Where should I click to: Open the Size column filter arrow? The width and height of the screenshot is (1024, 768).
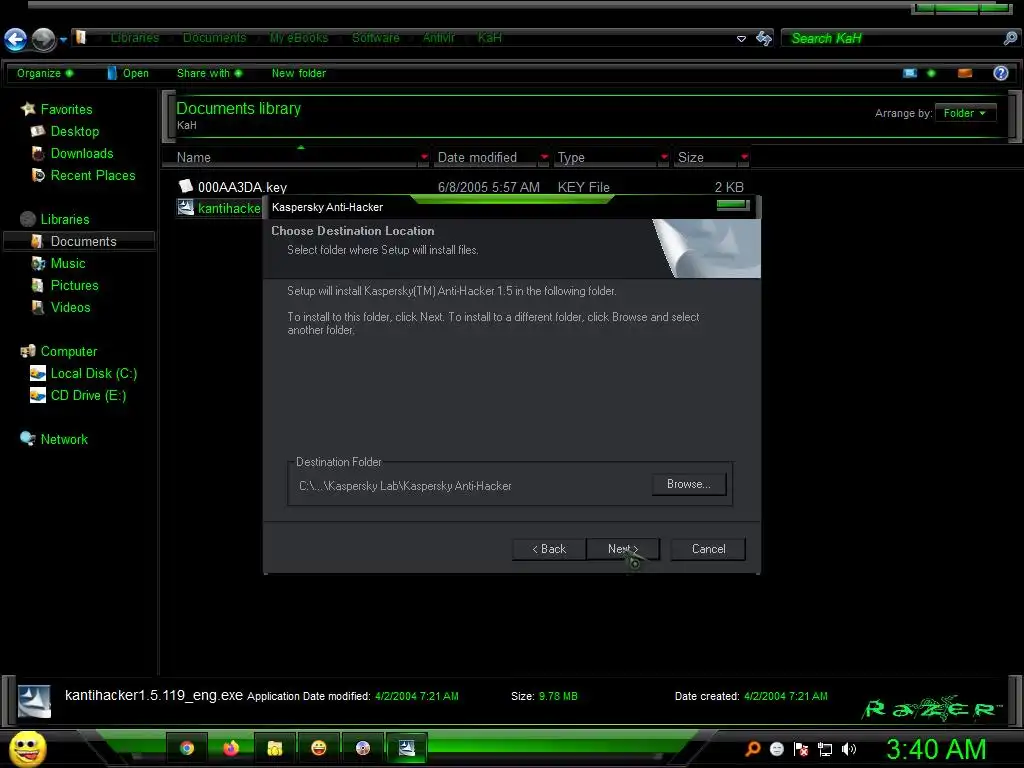tap(744, 157)
